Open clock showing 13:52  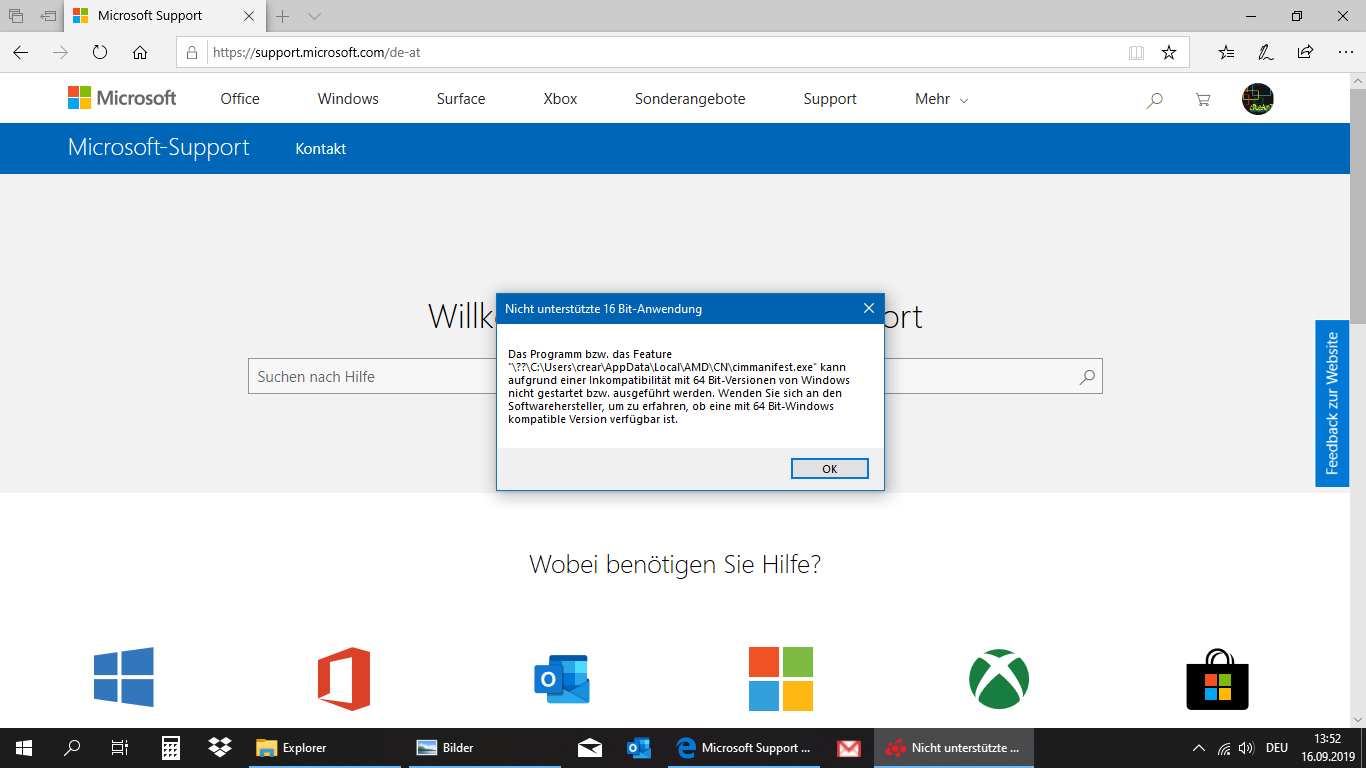[x=1327, y=748]
